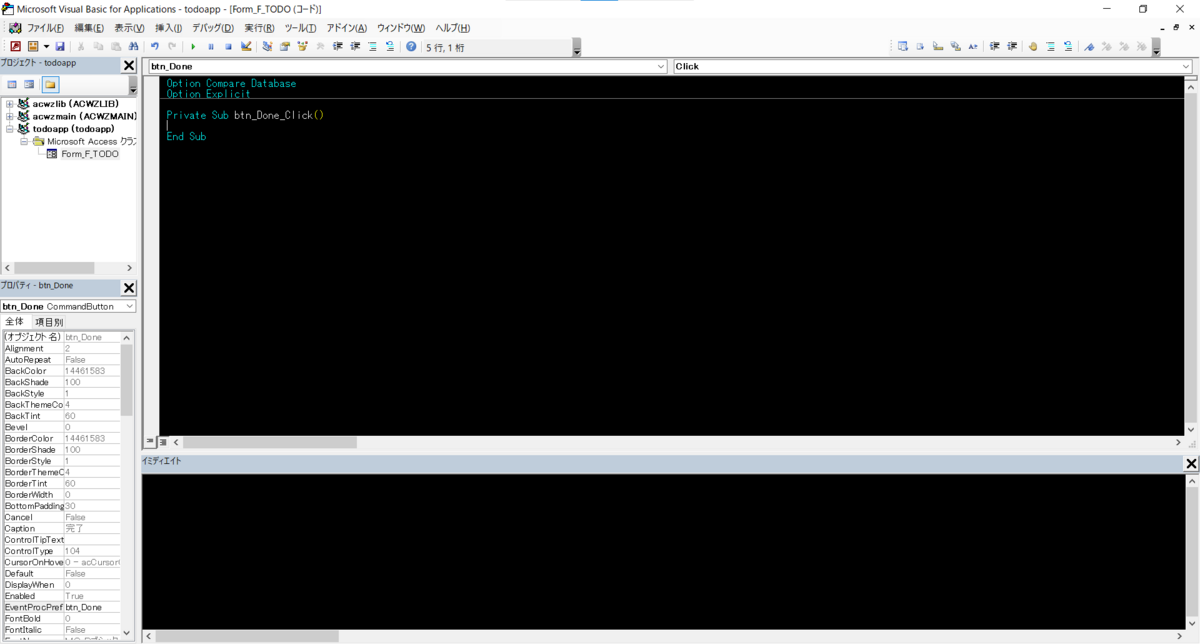This screenshot has width=1200, height=644.
Task: Close the プロパティ - btn_Done pane
Action: [x=129, y=288]
